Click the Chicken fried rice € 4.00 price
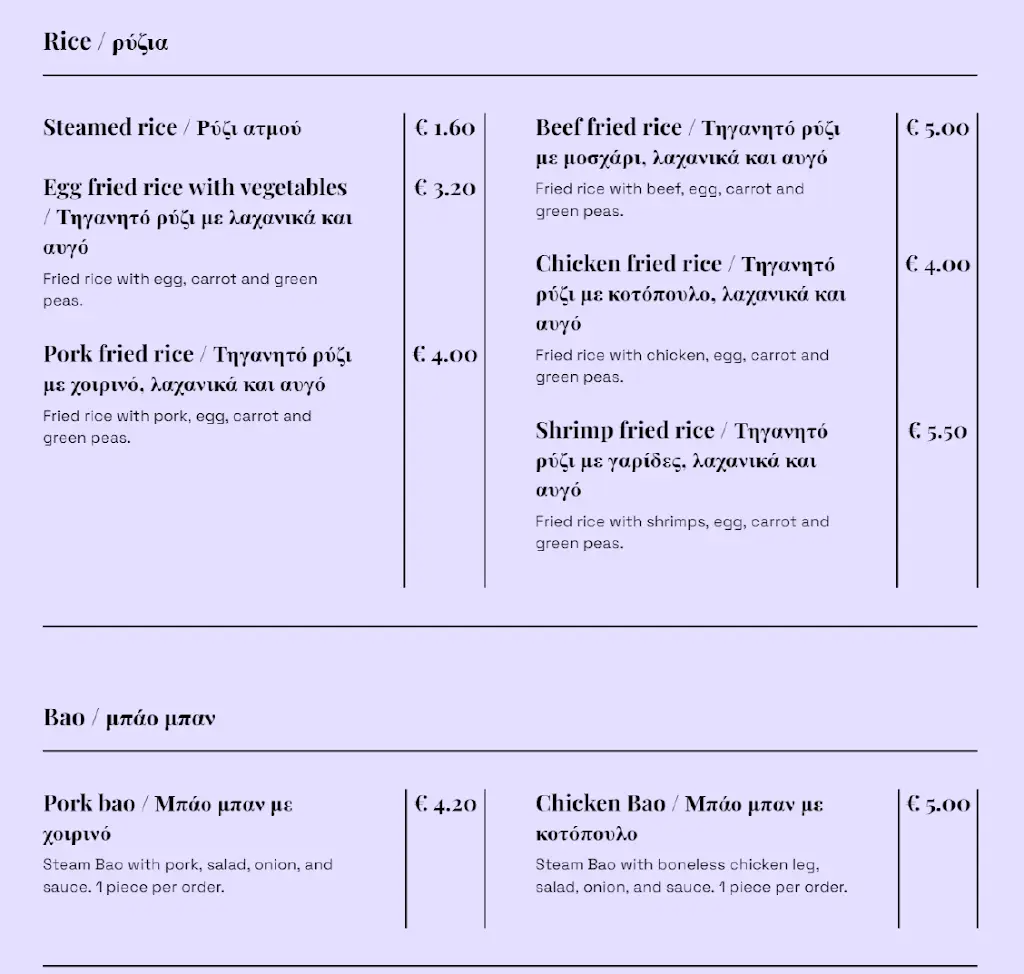Screen dimensions: 1024x974 [x=937, y=265]
